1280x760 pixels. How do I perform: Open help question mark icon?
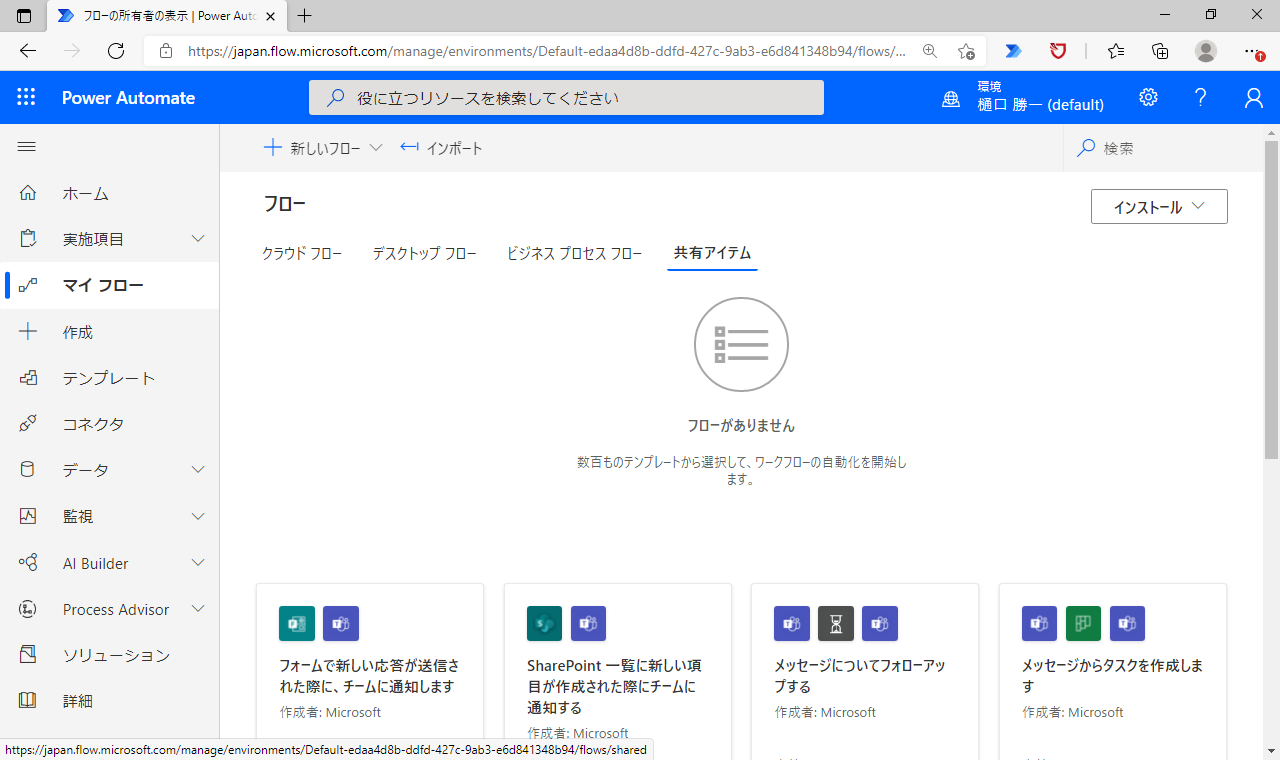tap(1201, 97)
